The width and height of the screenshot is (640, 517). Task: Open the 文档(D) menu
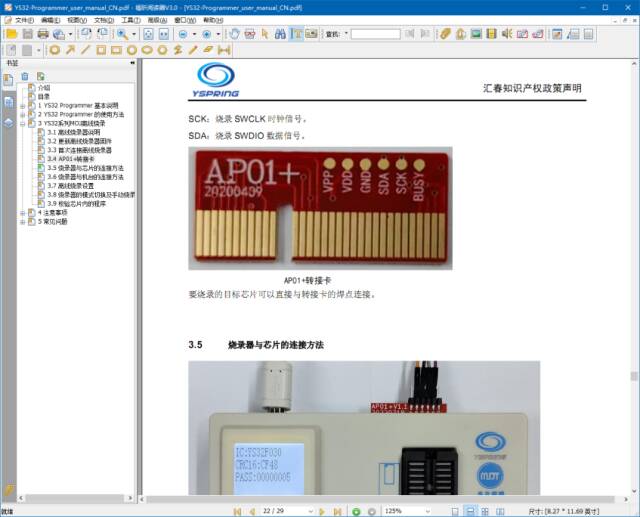[104, 20]
